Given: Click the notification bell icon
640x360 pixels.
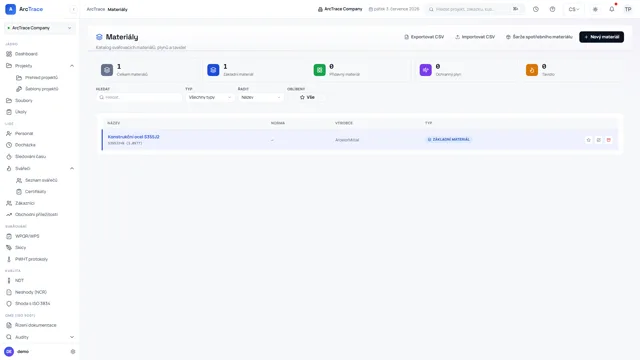Looking at the screenshot, I should (611, 9).
